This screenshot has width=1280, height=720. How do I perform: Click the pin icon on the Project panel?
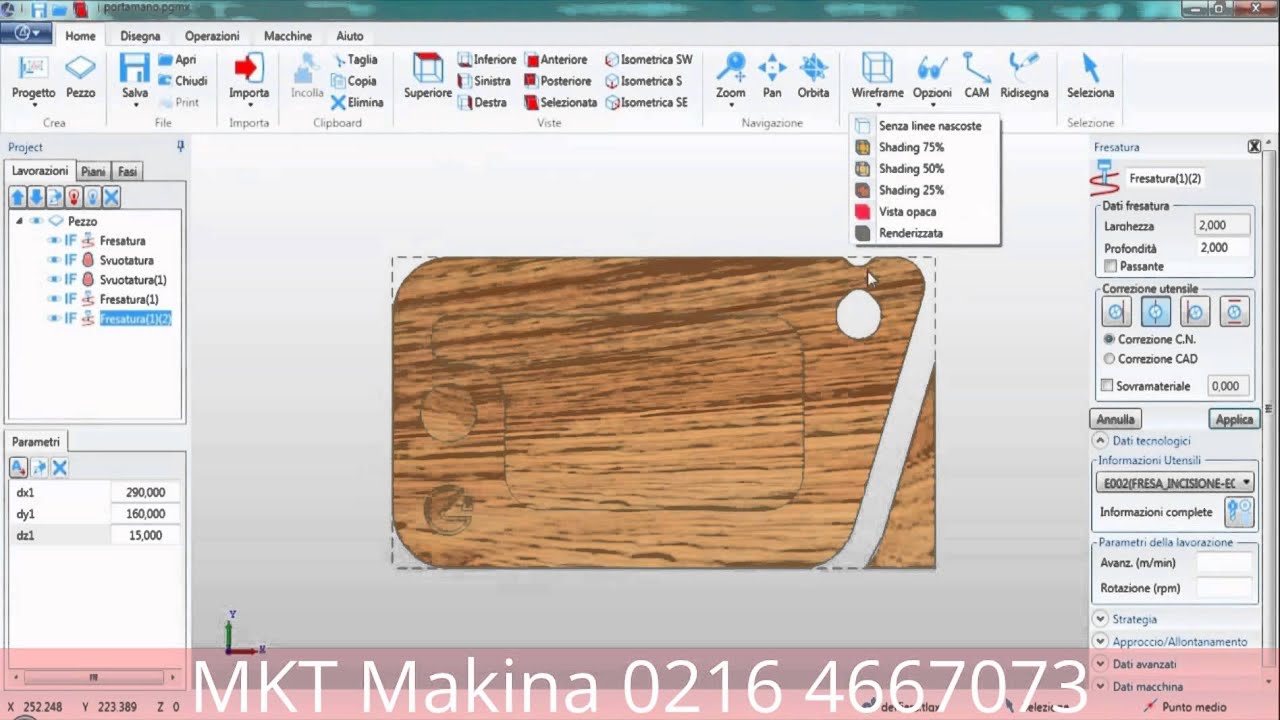click(180, 146)
